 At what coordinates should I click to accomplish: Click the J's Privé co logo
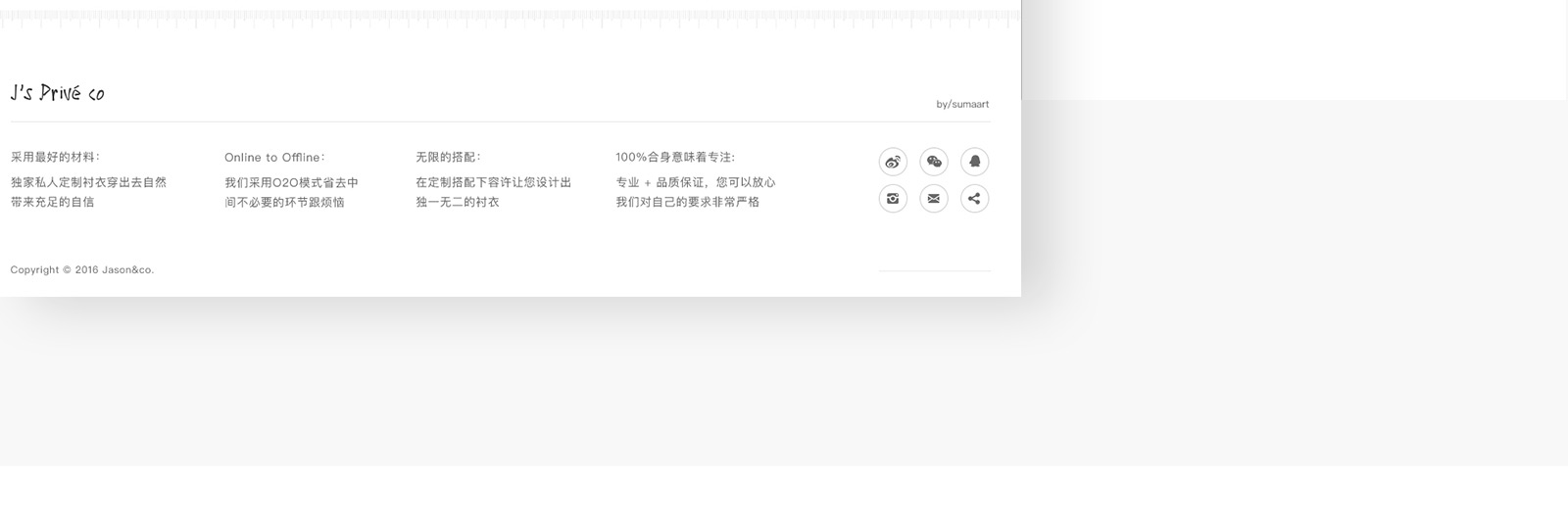click(57, 93)
